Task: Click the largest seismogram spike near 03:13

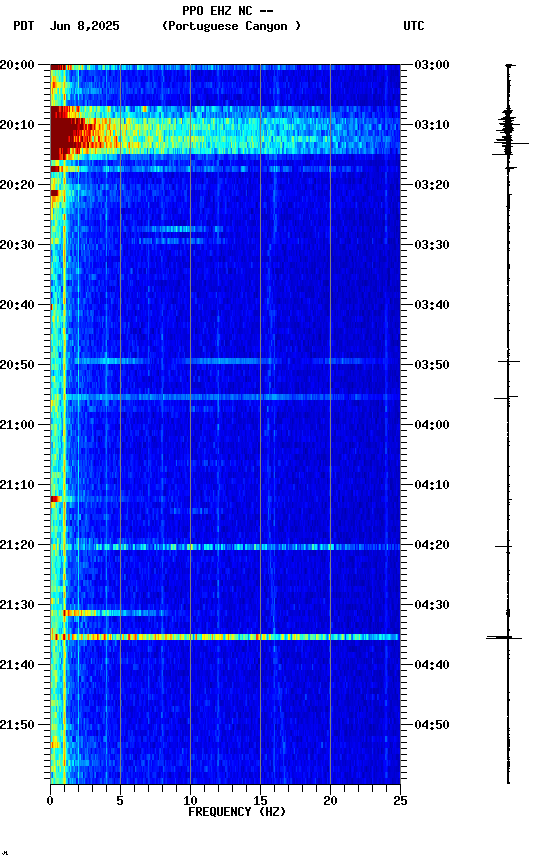Action: pyautogui.click(x=511, y=143)
